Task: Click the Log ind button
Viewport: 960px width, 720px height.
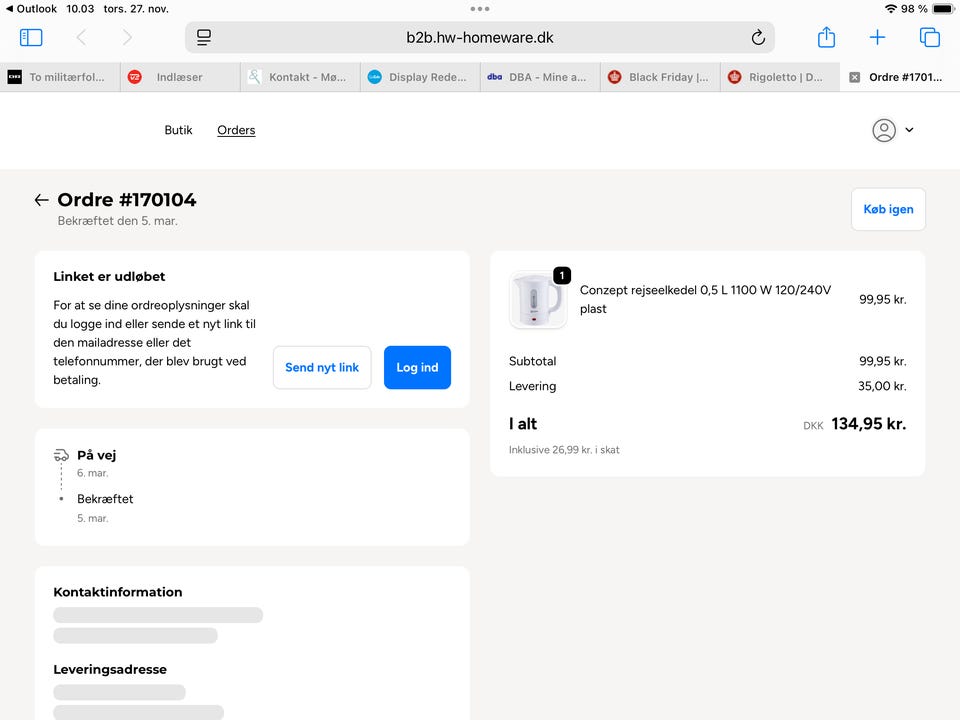Action: (417, 367)
